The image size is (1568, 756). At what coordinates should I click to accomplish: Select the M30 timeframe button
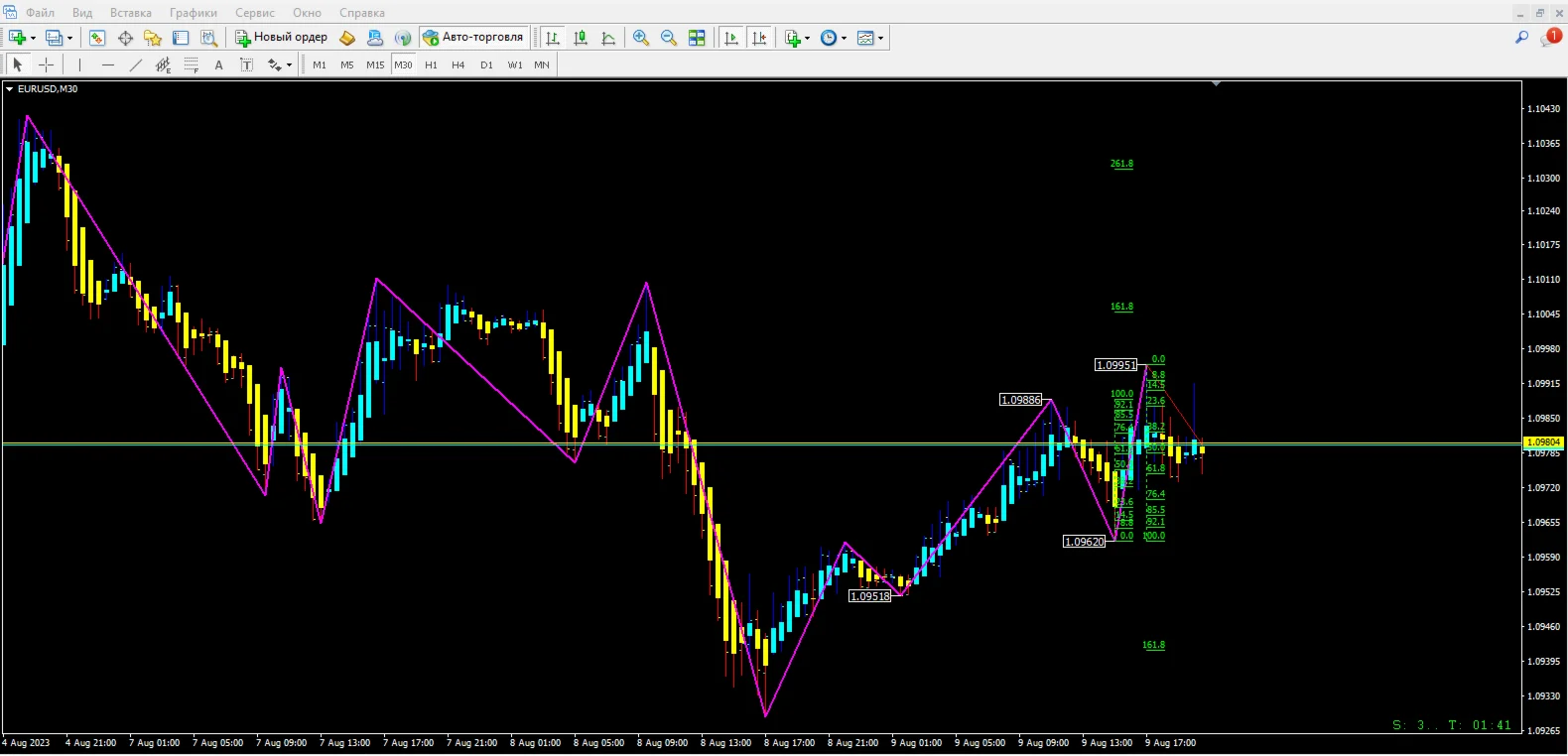click(x=403, y=64)
